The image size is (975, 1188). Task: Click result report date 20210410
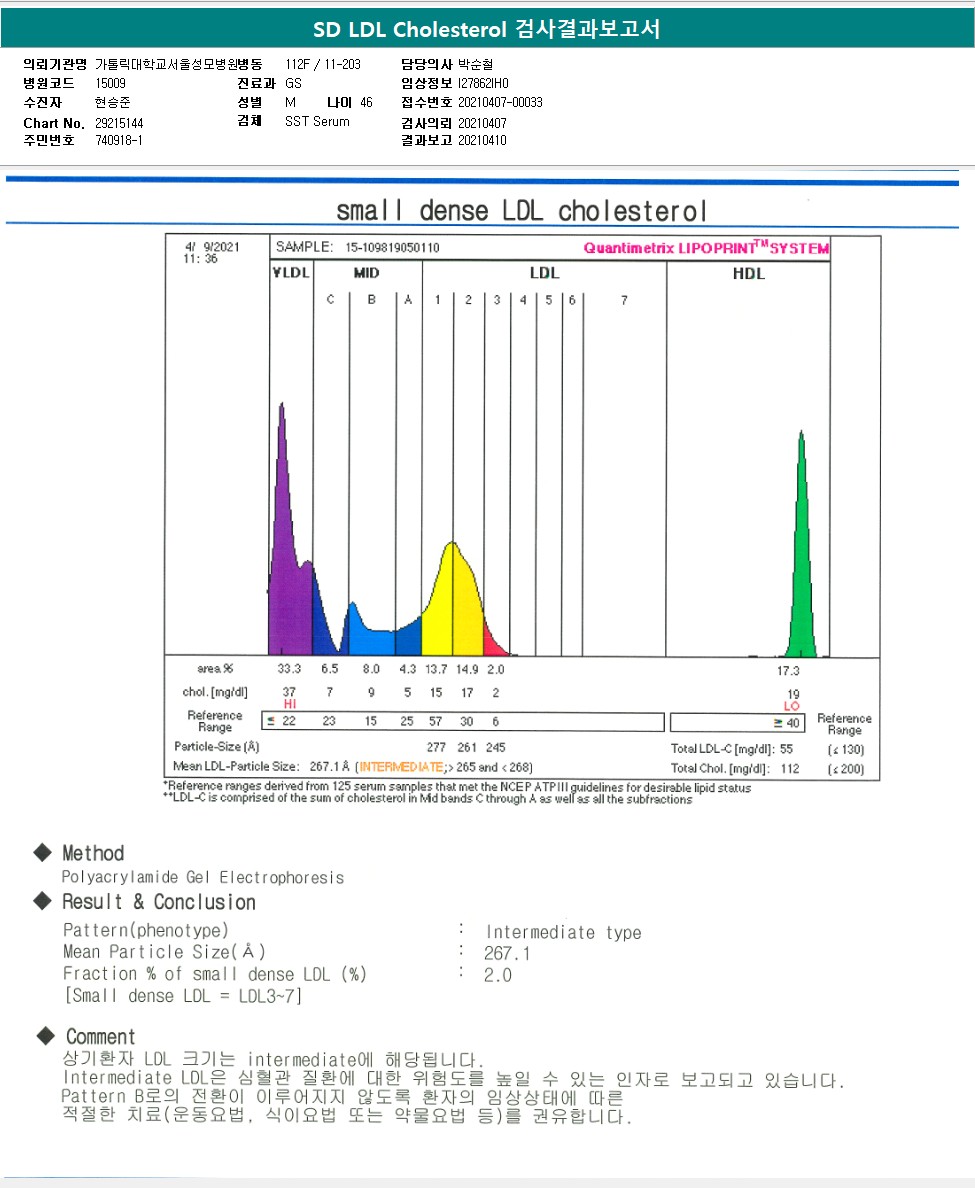[x=482, y=140]
